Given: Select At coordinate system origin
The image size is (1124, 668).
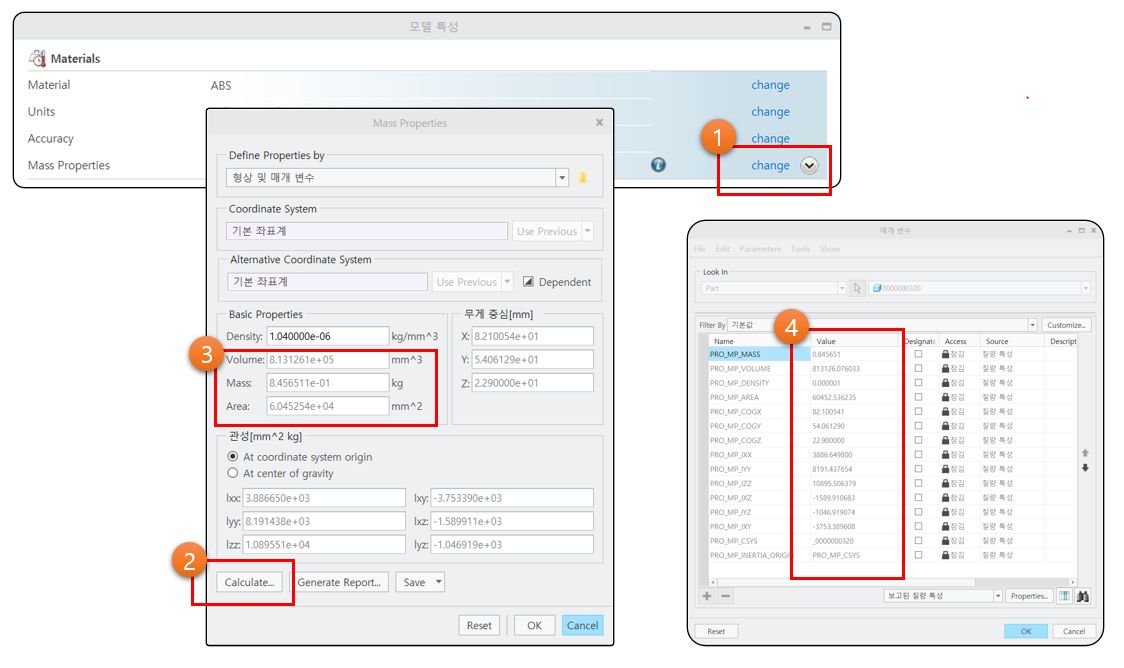Looking at the screenshot, I should point(232,457).
